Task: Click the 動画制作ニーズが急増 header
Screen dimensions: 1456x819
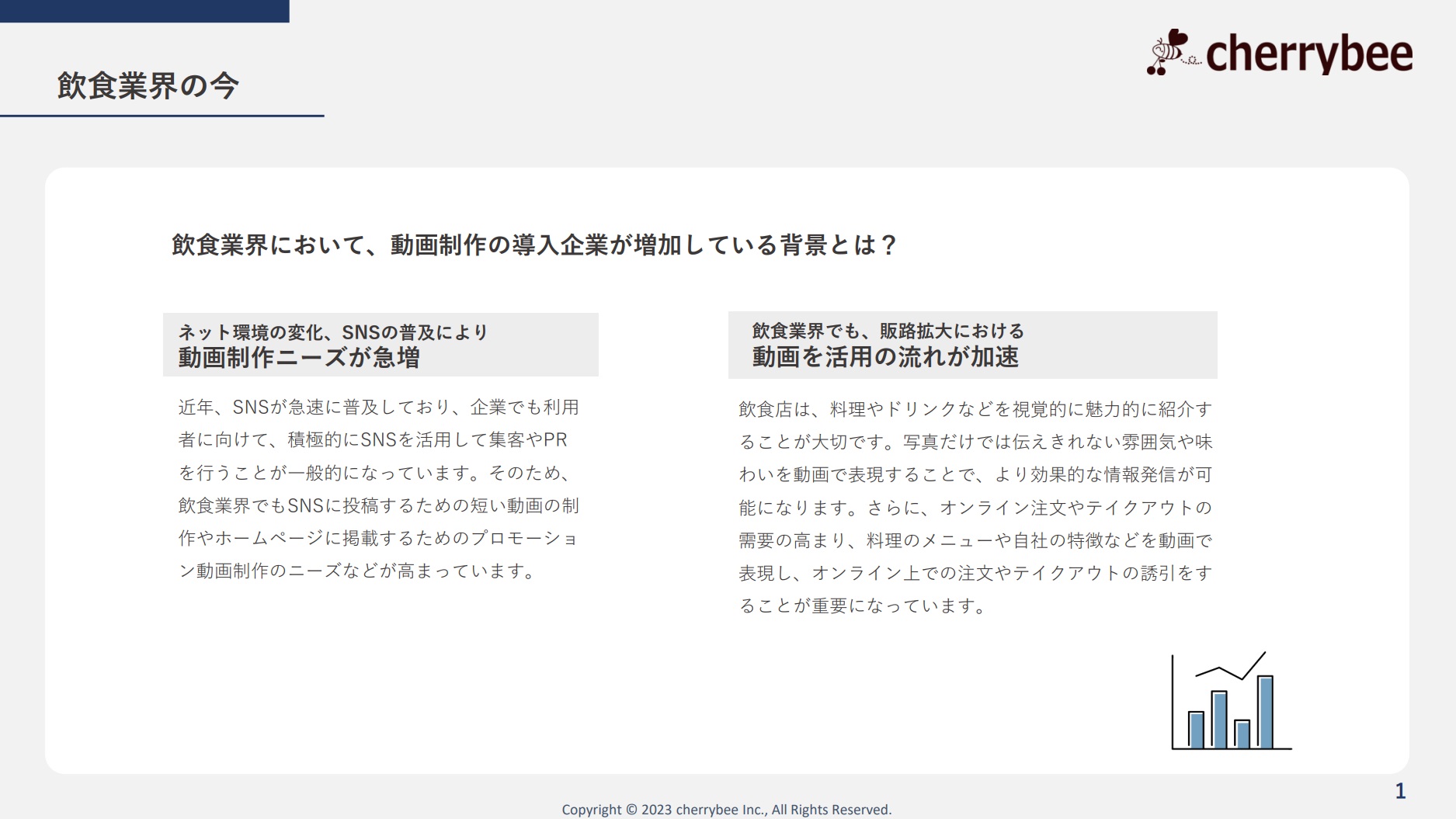Action: click(299, 358)
